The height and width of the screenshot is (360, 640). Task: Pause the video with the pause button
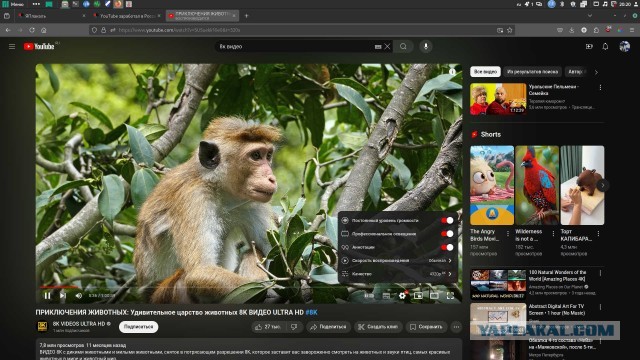(x=47, y=296)
